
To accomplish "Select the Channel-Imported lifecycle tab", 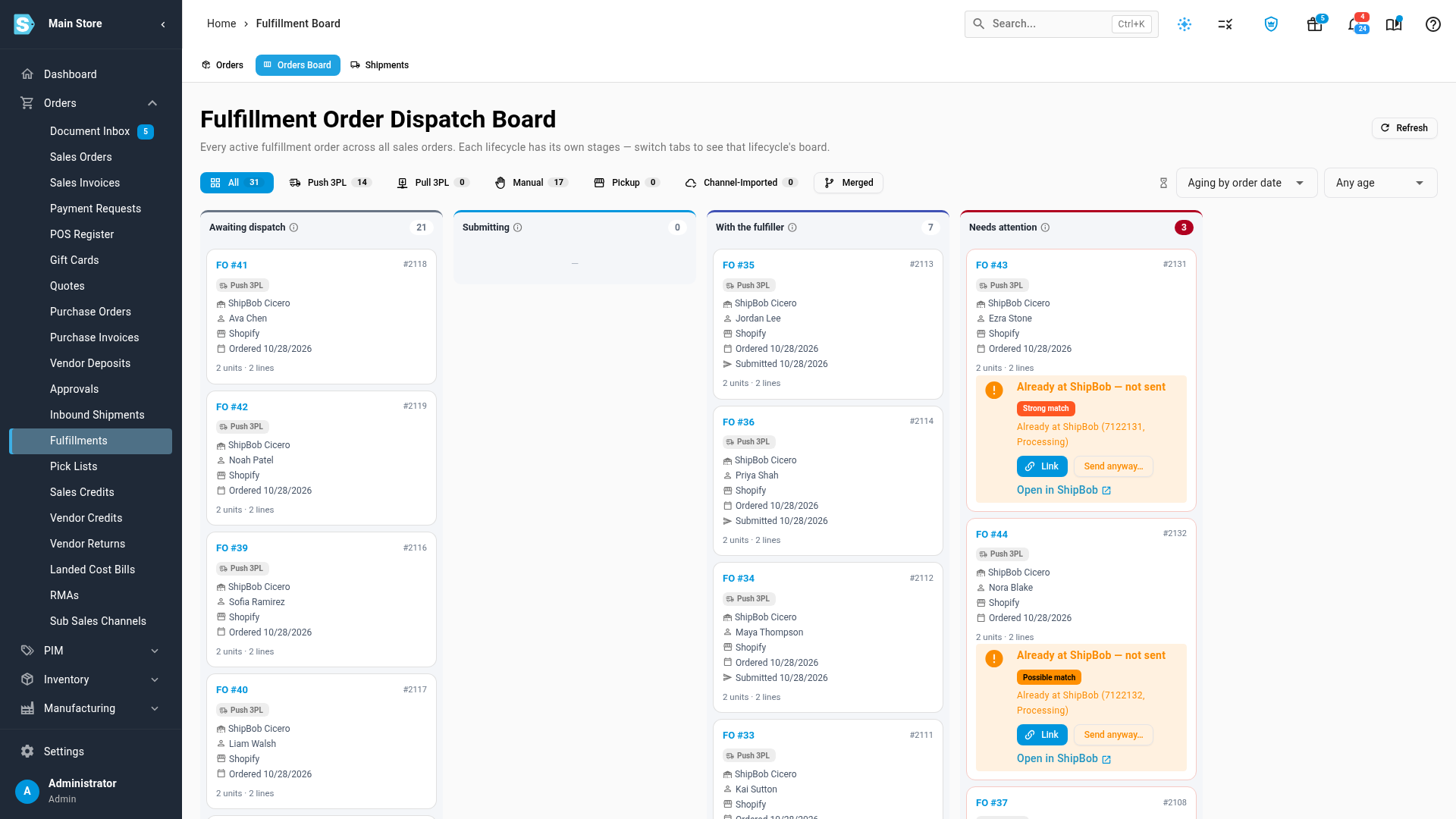I will click(741, 183).
